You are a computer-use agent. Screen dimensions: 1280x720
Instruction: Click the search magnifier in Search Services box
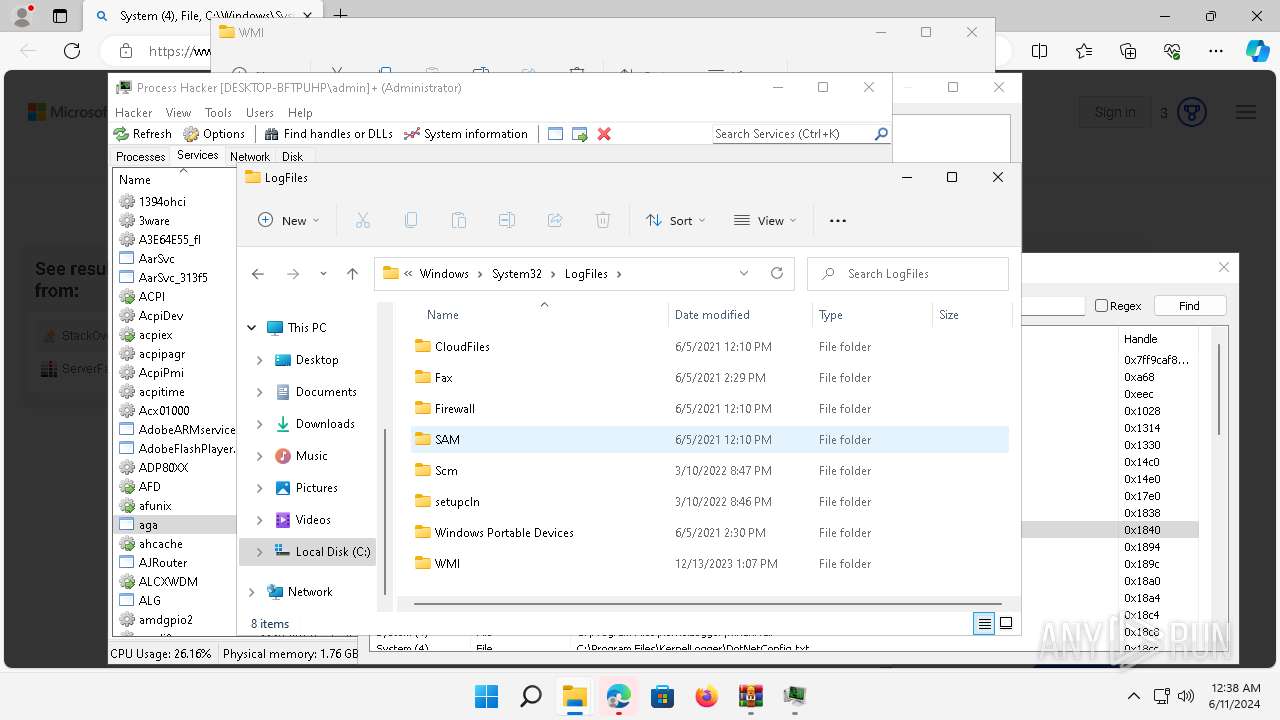pos(881,133)
